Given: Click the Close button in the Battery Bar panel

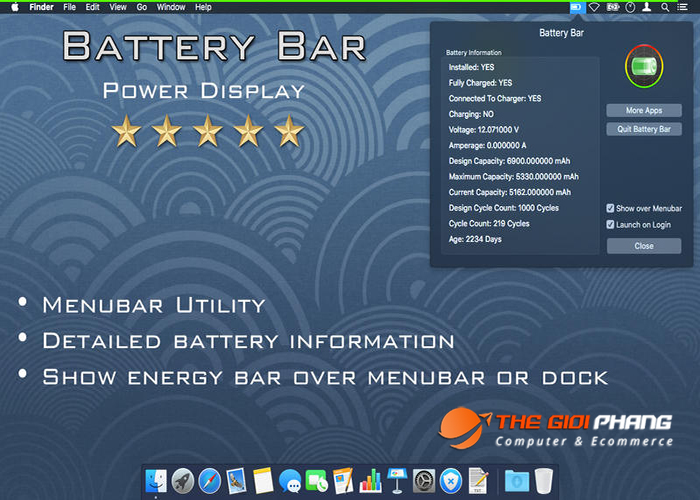Looking at the screenshot, I should point(644,246).
